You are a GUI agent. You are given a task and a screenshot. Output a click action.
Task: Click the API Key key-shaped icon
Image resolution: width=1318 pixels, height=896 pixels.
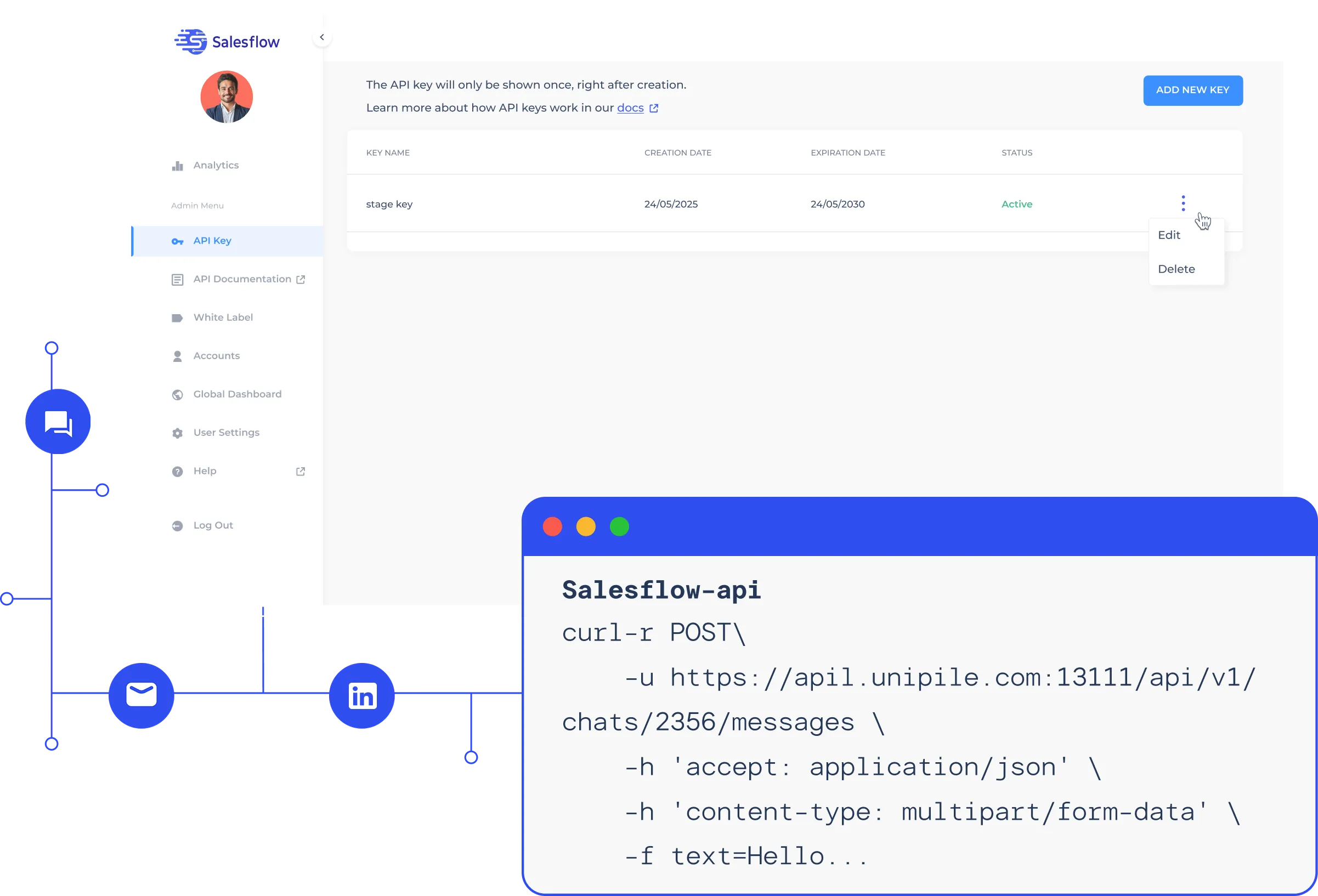coord(178,242)
